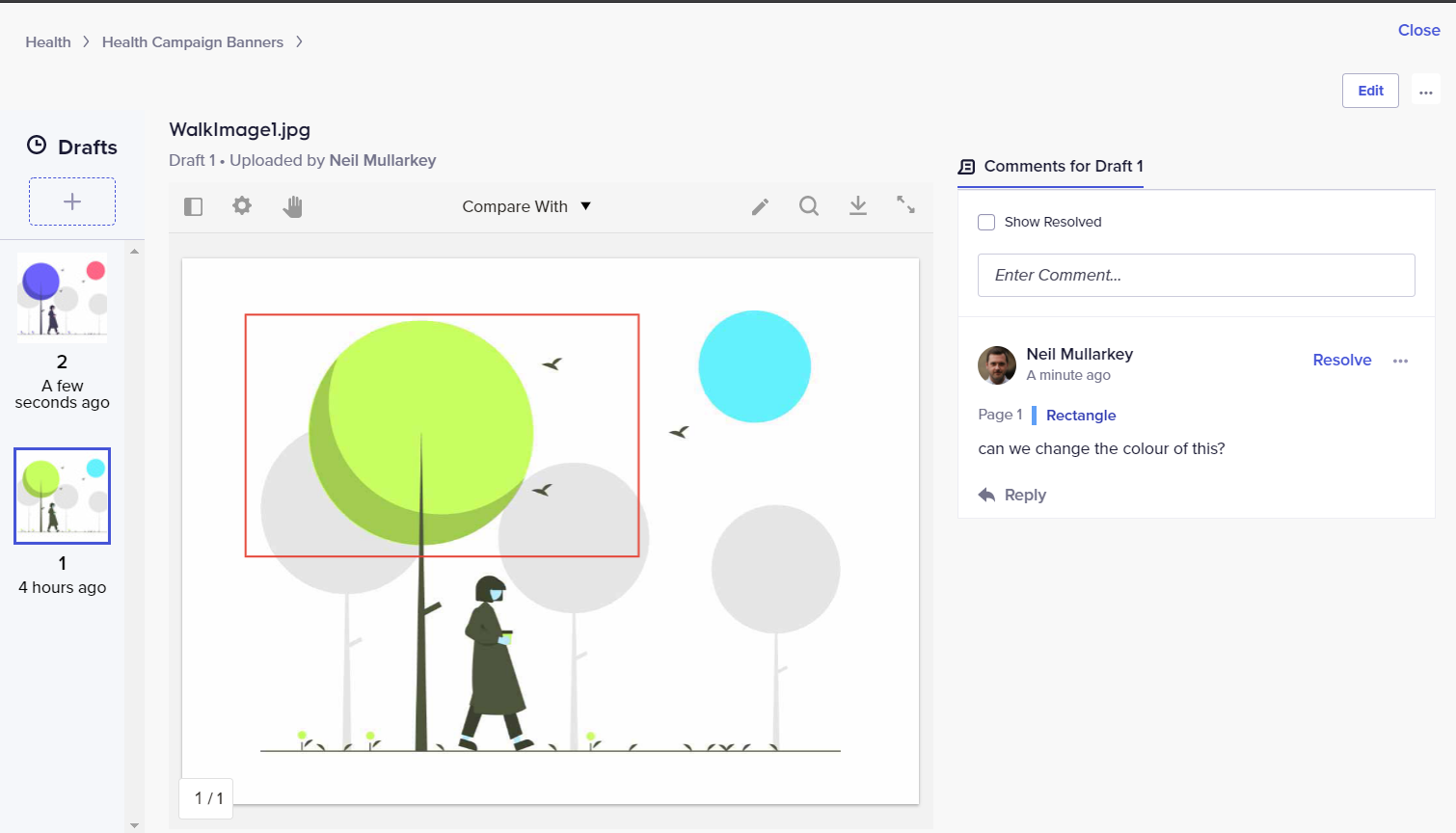Screen dimensions: 1456x833
Task: Activate the Zoom magnifier tool
Action: pyautogui.click(x=809, y=205)
